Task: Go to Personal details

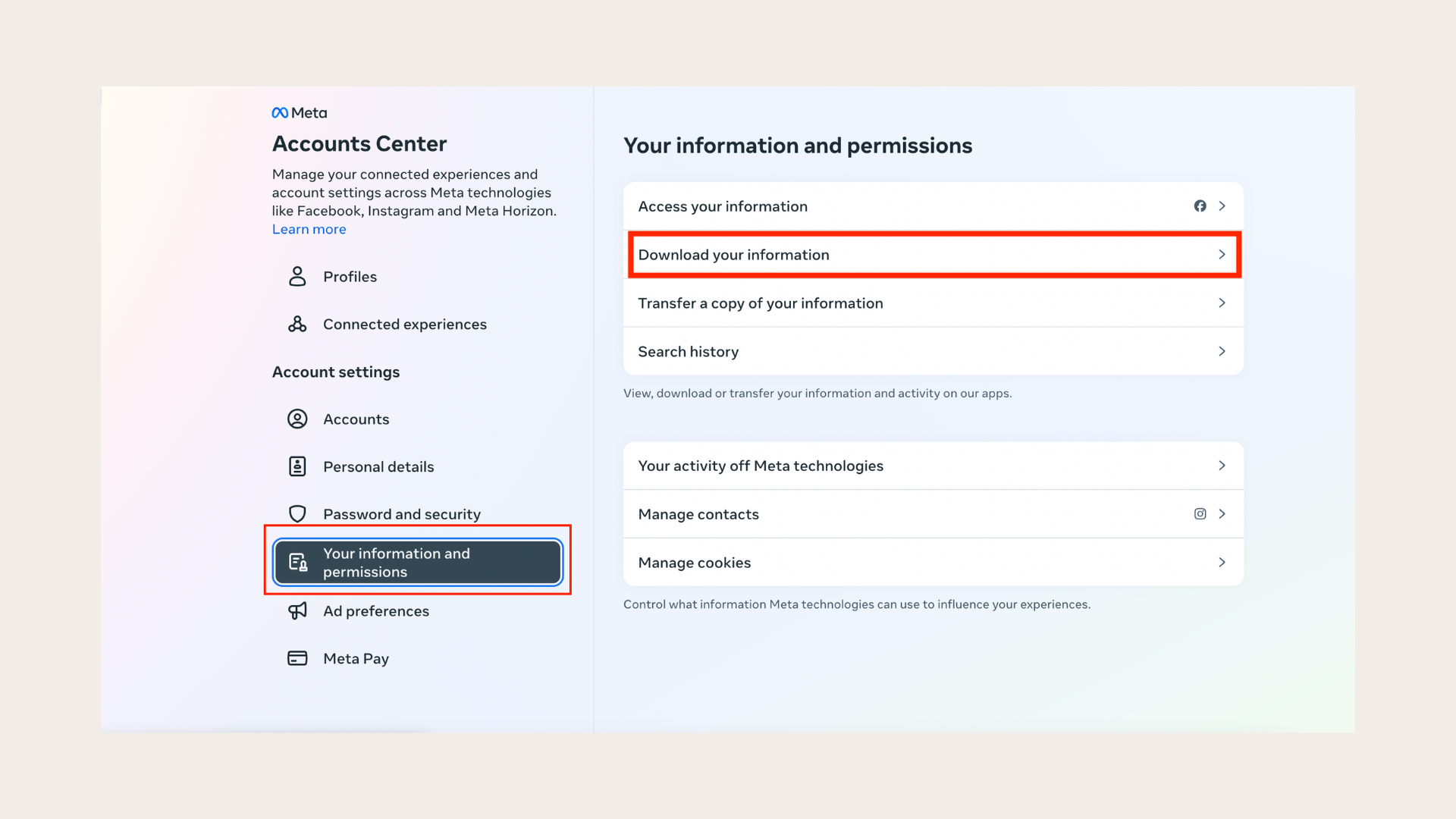Action: (417, 467)
